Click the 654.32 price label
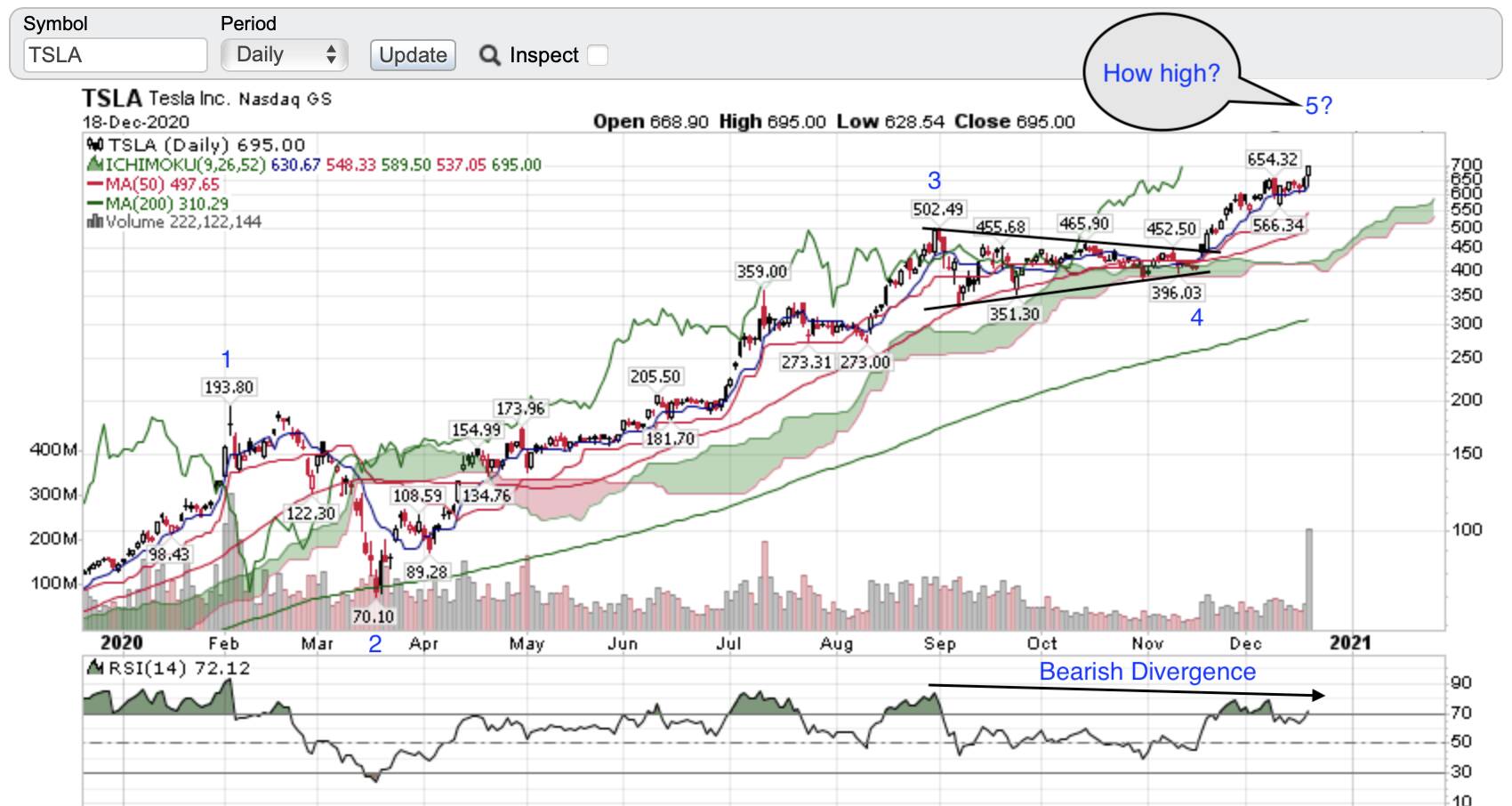 tap(1273, 159)
